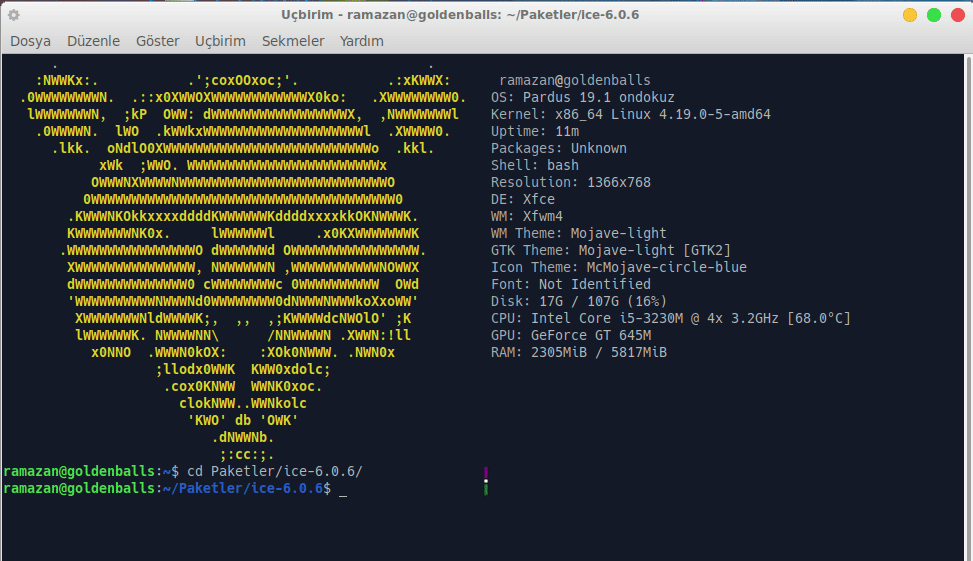Click the 'GPU: GeForce GT 645M' line
This screenshot has height=561, width=973.
coord(571,335)
